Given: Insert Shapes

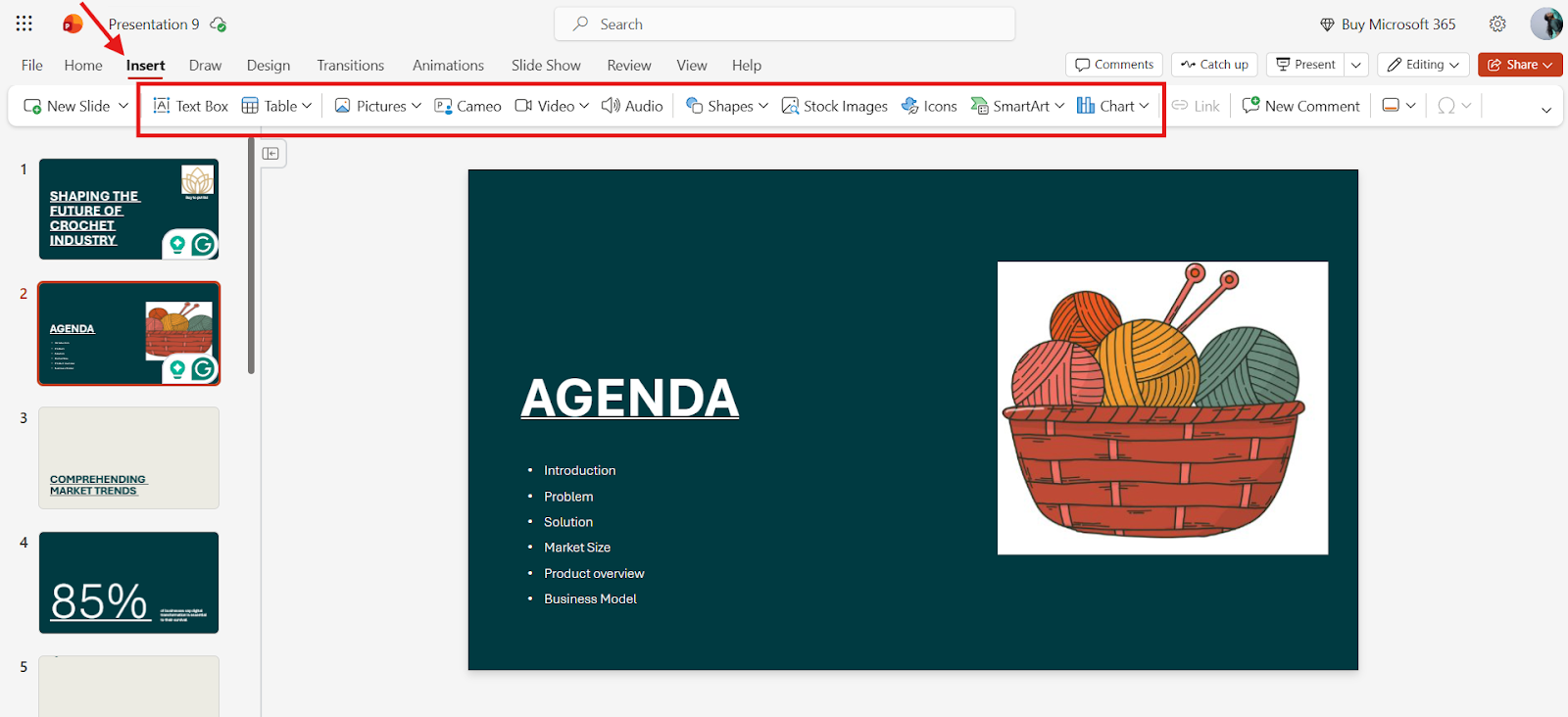Looking at the screenshot, I should 719,106.
